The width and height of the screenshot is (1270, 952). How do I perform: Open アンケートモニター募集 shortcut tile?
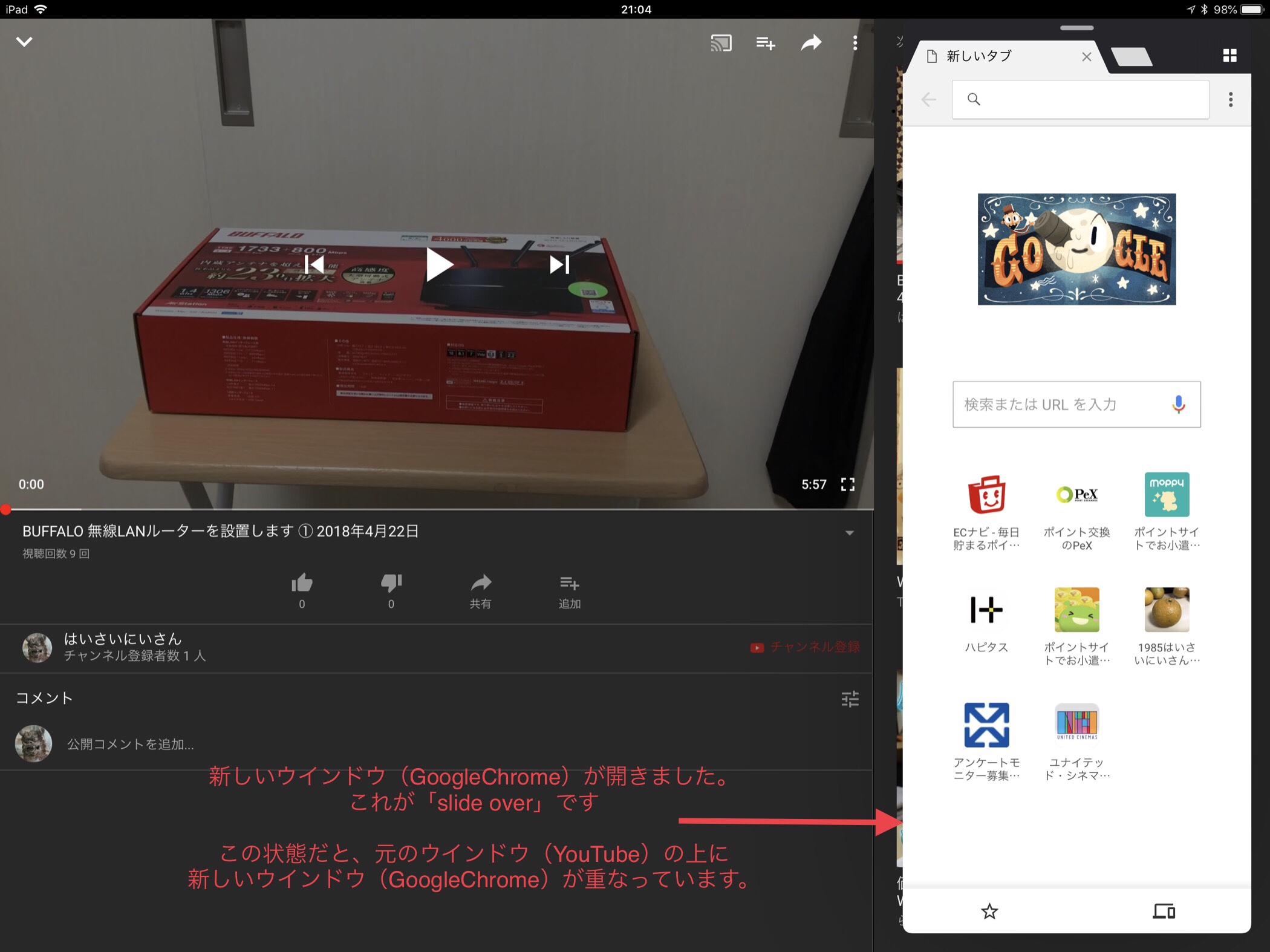click(986, 742)
